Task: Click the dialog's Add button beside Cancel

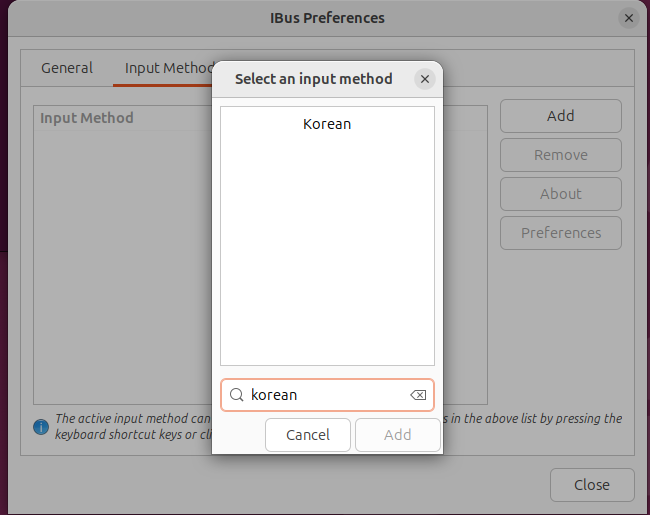Action: (x=398, y=435)
